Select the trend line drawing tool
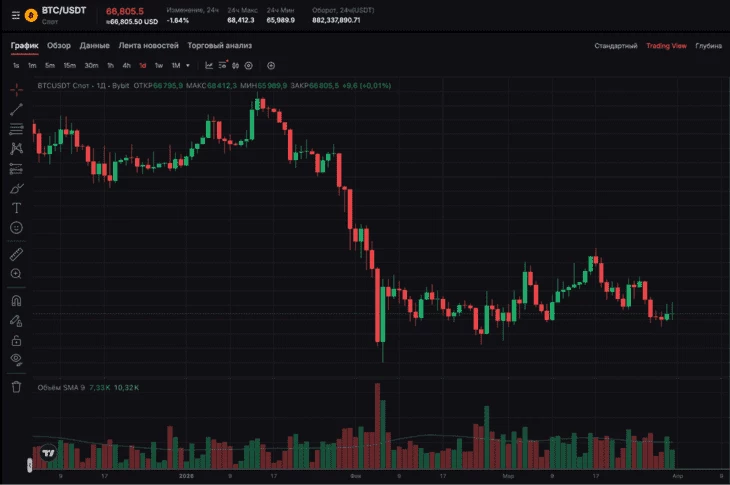 pyautogui.click(x=16, y=109)
